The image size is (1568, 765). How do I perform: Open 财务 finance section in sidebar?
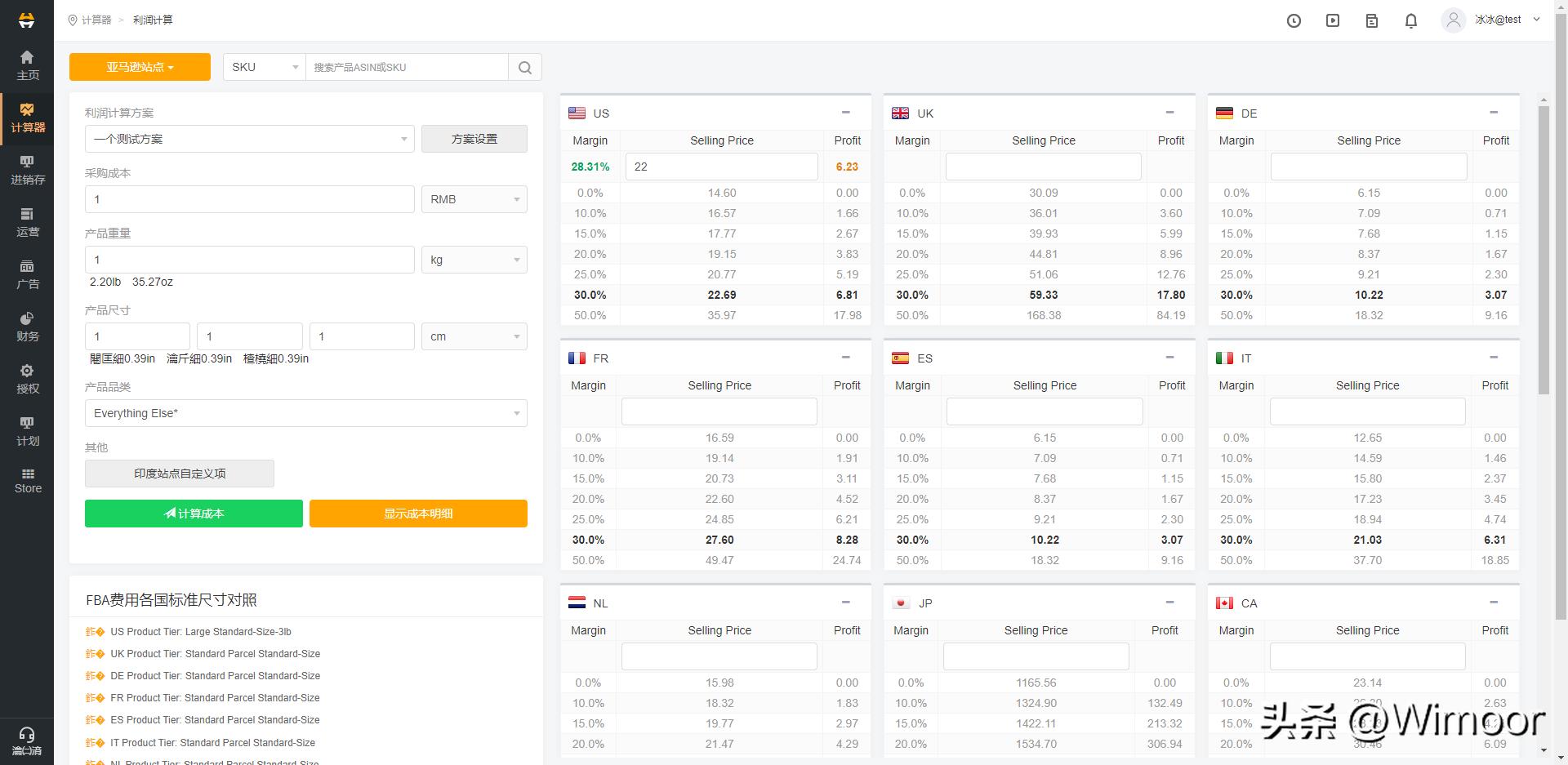[27, 327]
